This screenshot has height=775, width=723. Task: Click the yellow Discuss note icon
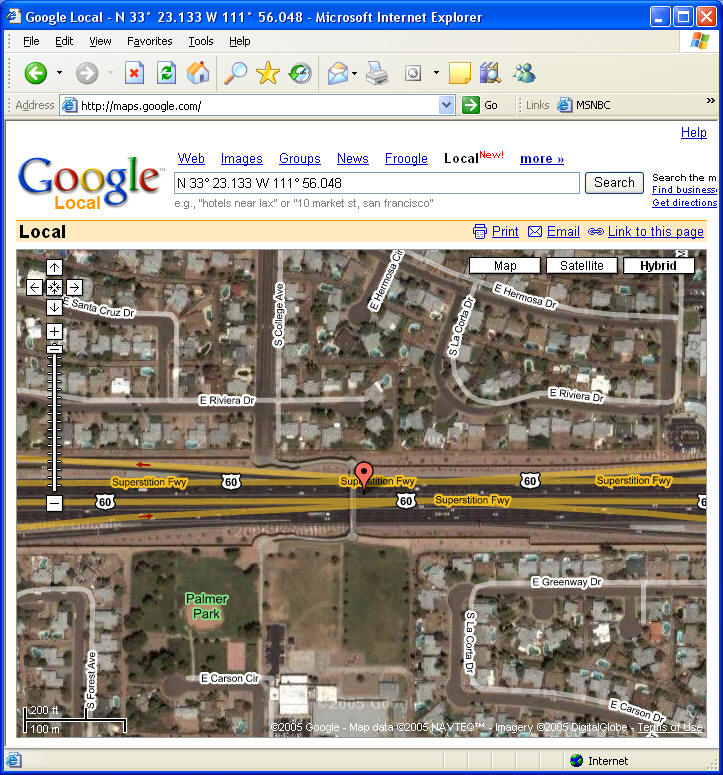click(460, 74)
